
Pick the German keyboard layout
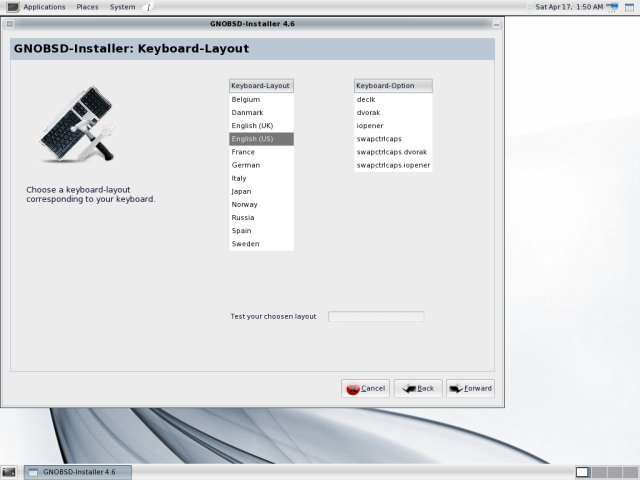pos(246,165)
